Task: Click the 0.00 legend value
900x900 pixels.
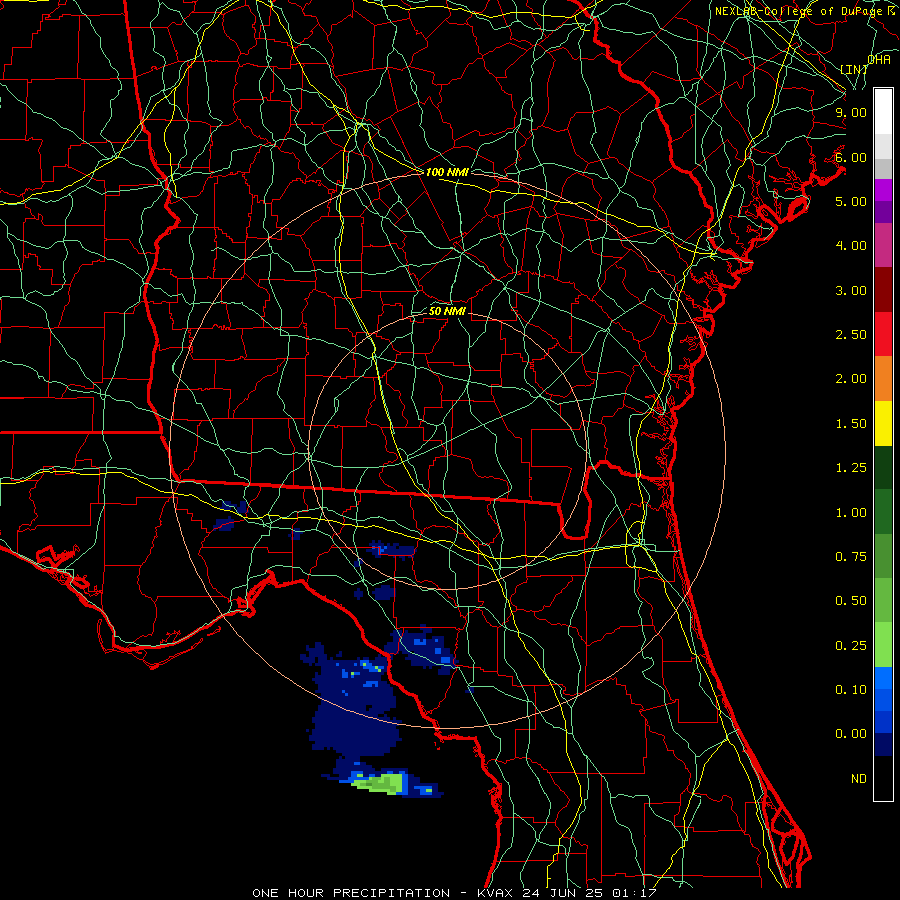Action: pyautogui.click(x=851, y=734)
